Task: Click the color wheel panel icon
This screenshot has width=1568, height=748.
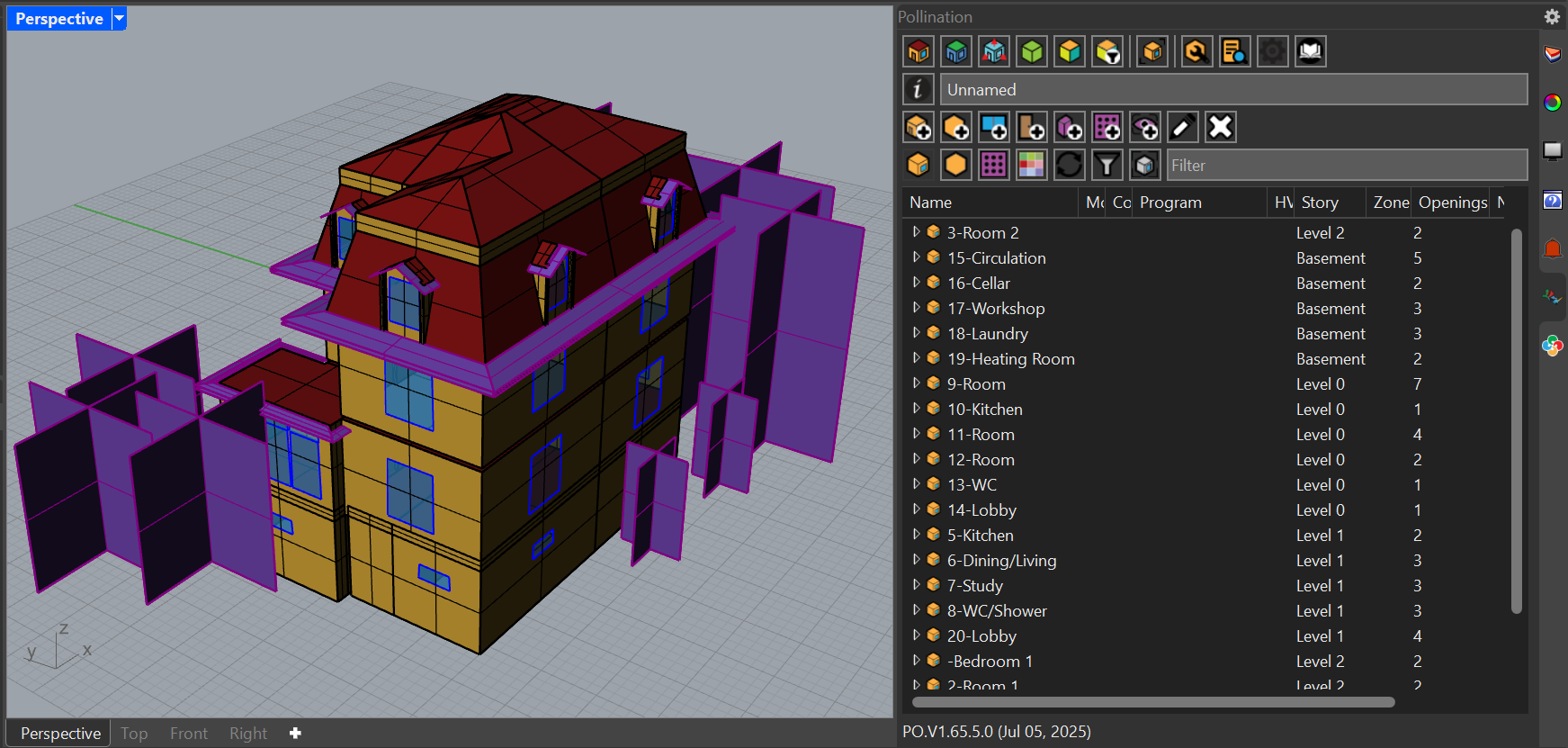Action: pos(1553,102)
